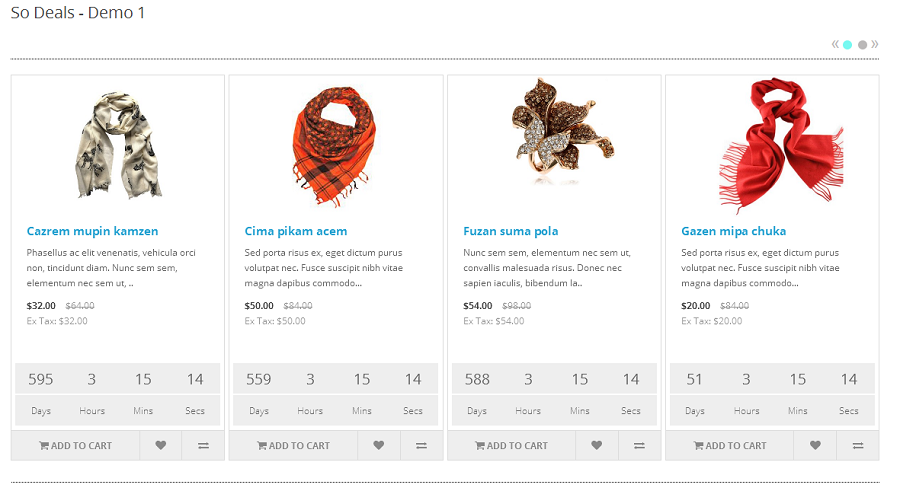The width and height of the screenshot is (900, 491).
Task: Add Fuzan suma pola to wishlist
Action: pos(597,446)
